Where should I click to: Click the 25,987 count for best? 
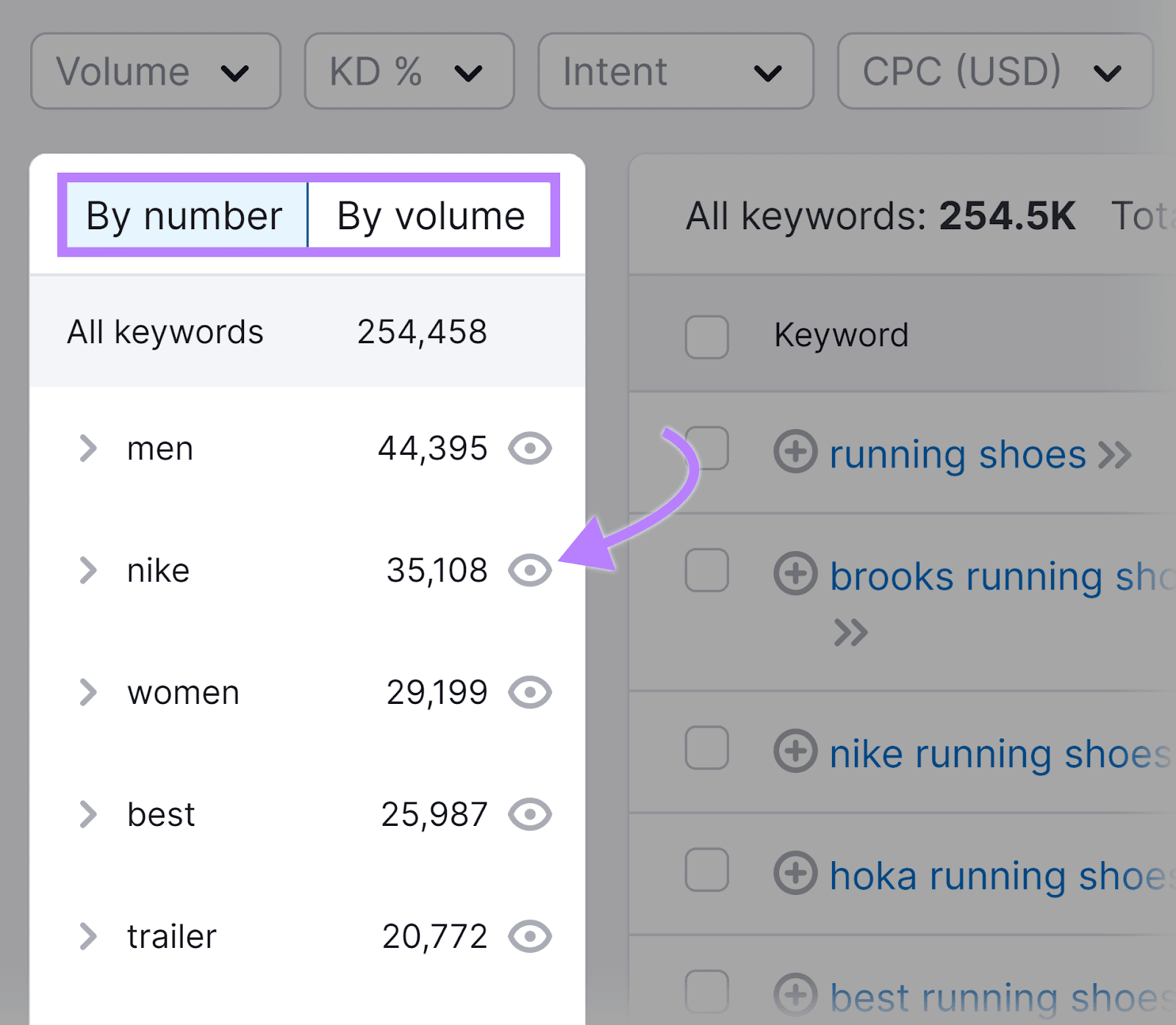434,814
